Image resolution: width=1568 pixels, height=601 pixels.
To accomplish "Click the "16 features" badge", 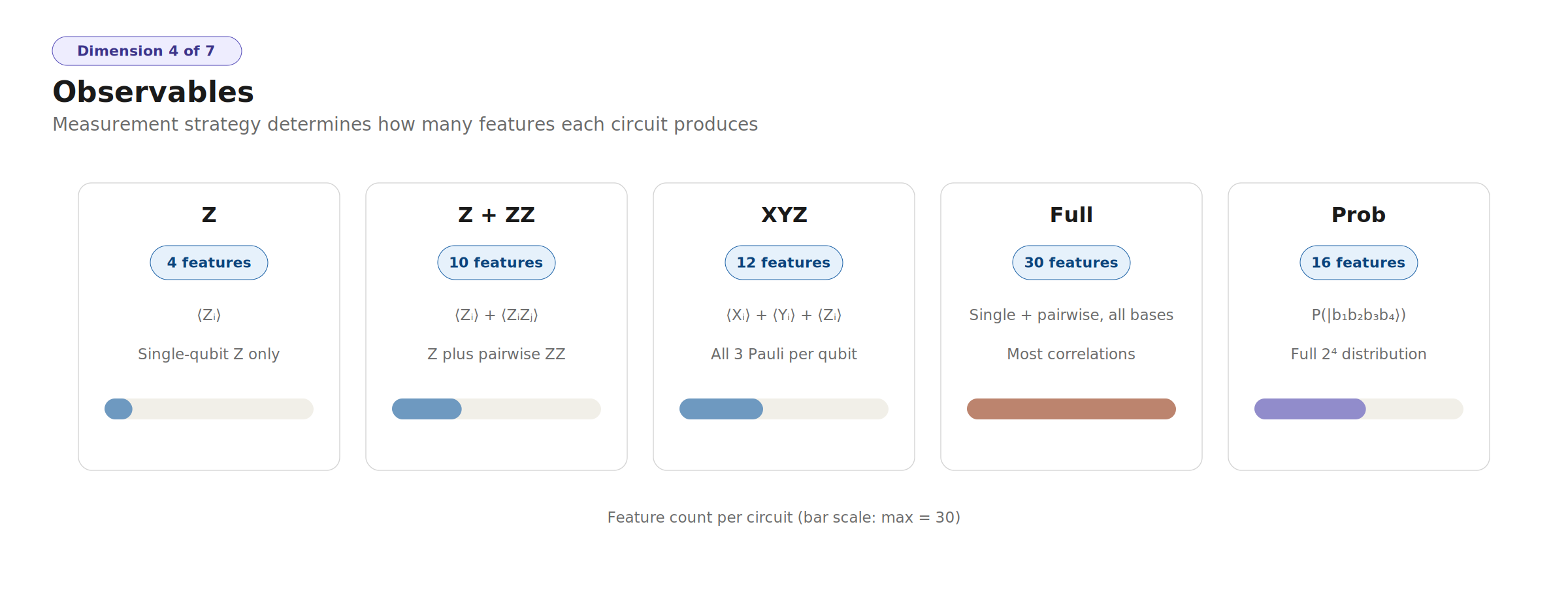I will click(x=1358, y=263).
